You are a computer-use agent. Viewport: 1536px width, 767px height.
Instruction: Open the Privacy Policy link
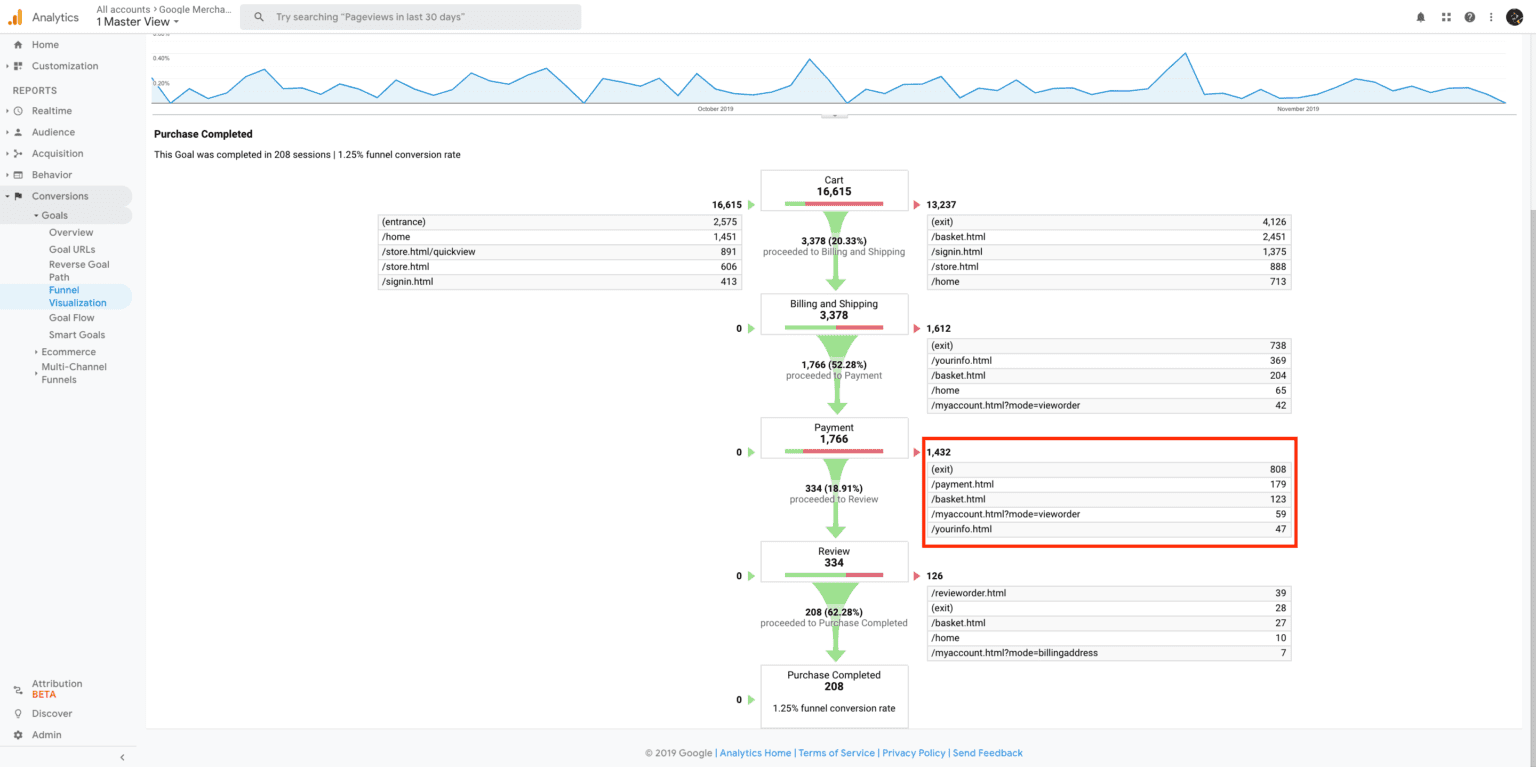914,753
